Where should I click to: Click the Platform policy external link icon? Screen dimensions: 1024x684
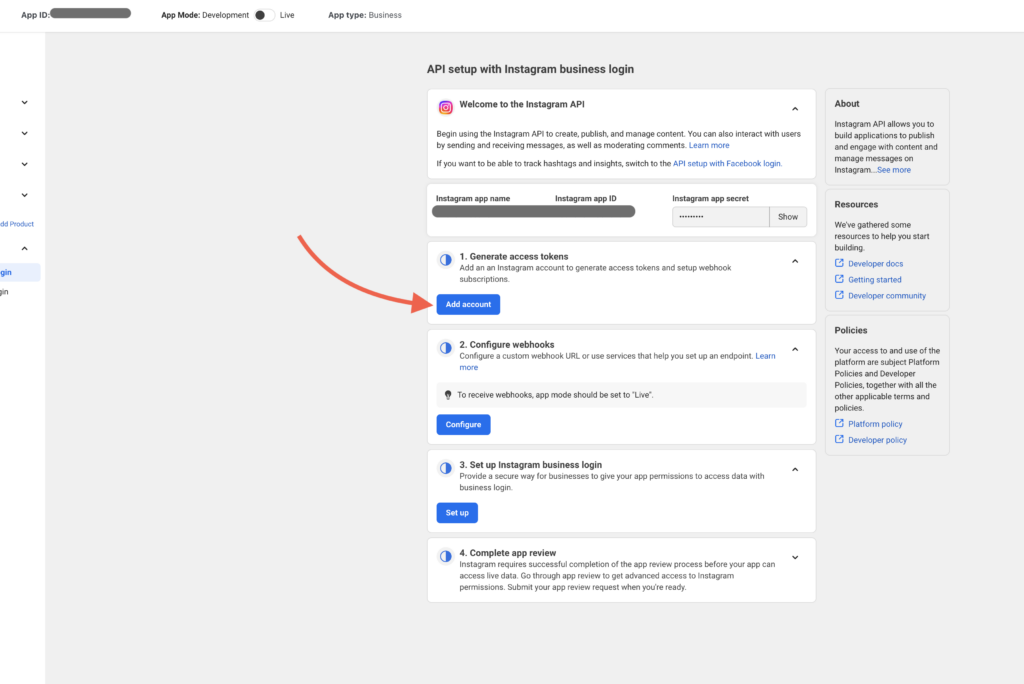pyautogui.click(x=839, y=424)
